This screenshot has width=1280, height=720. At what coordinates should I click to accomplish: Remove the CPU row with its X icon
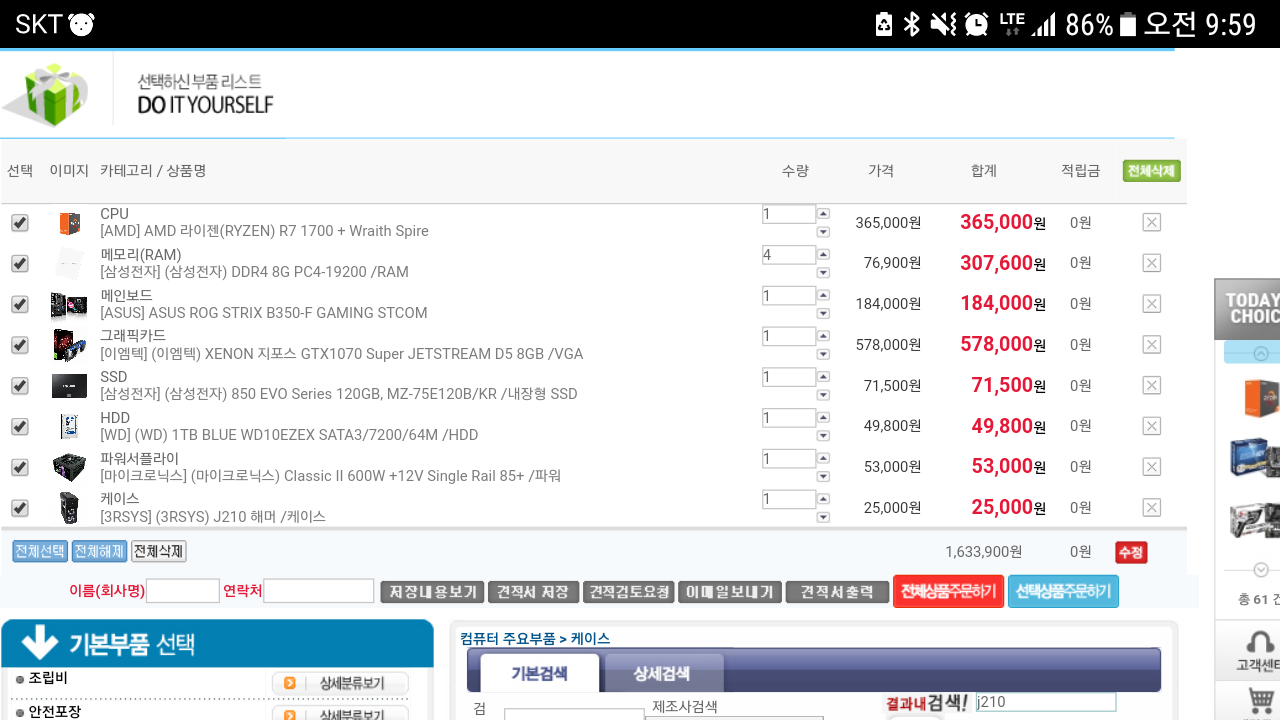[1151, 222]
